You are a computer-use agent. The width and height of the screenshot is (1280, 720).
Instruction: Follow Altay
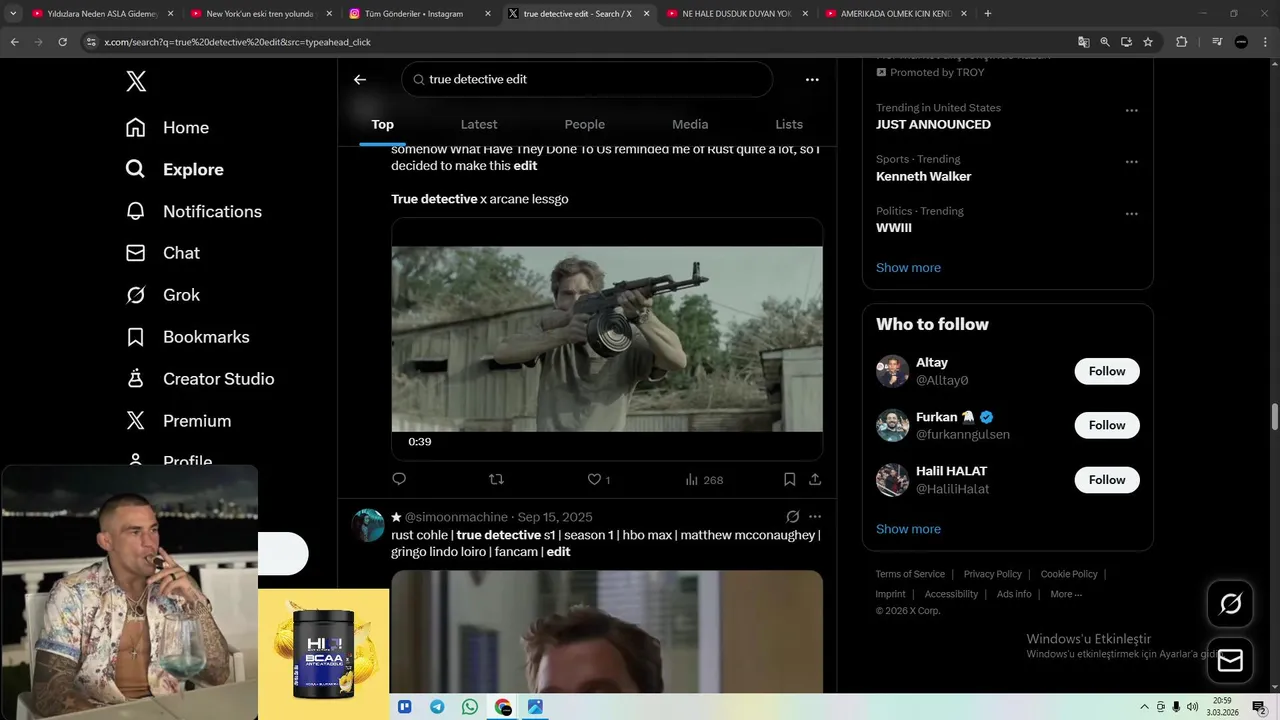1107,371
